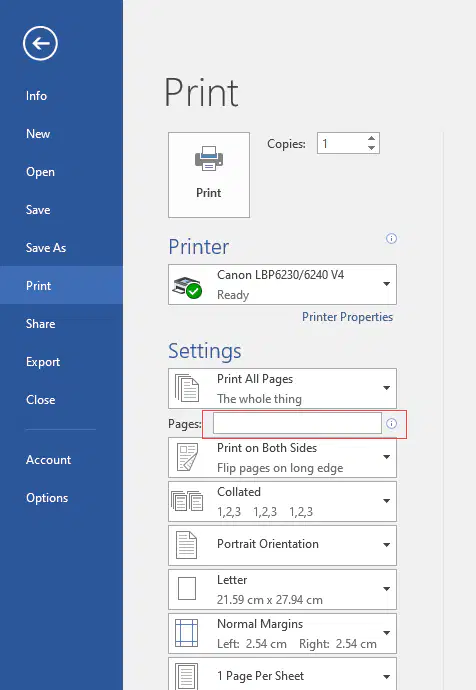Open the 1 Page Per Sheet dropdown
The width and height of the screenshot is (476, 690).
click(282, 674)
